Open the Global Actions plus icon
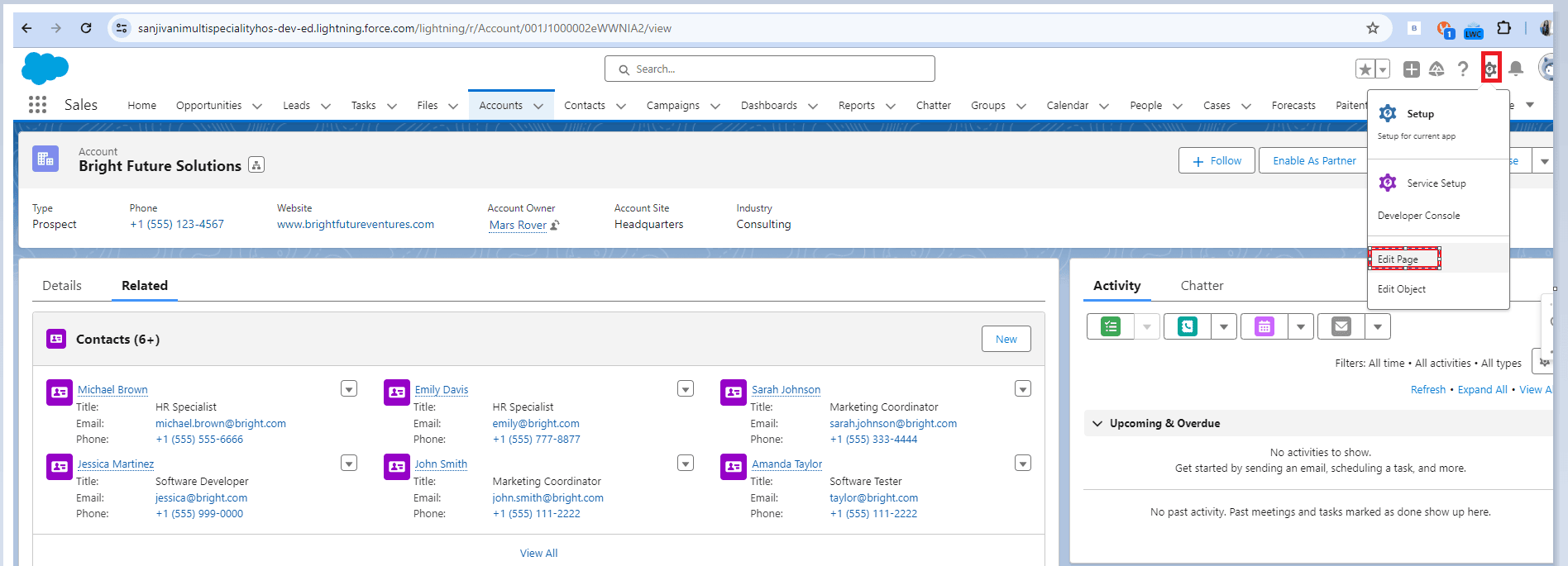Viewport: 1568px width, 566px height. (1412, 69)
